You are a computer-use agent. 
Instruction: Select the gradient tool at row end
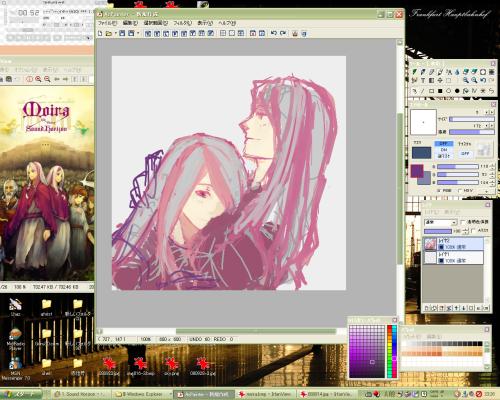492,72
